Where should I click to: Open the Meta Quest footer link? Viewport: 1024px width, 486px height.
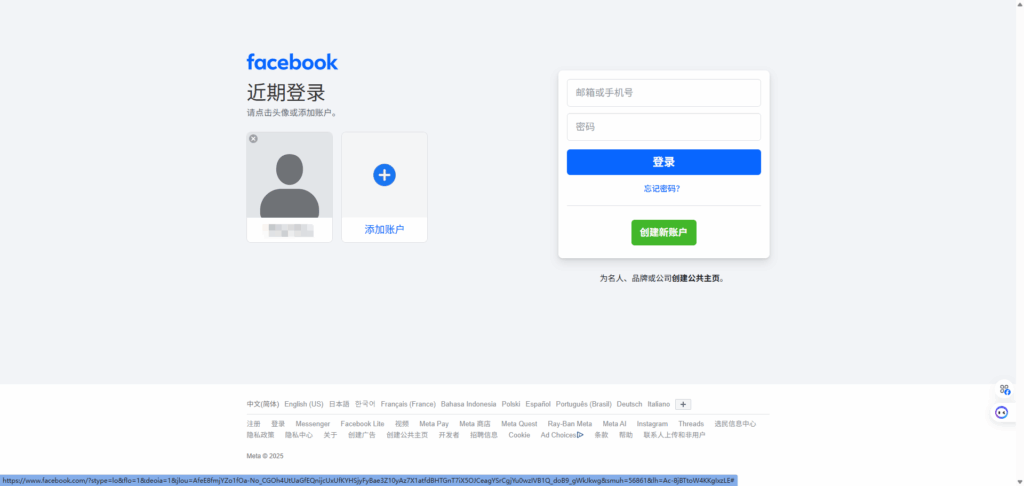click(519, 424)
